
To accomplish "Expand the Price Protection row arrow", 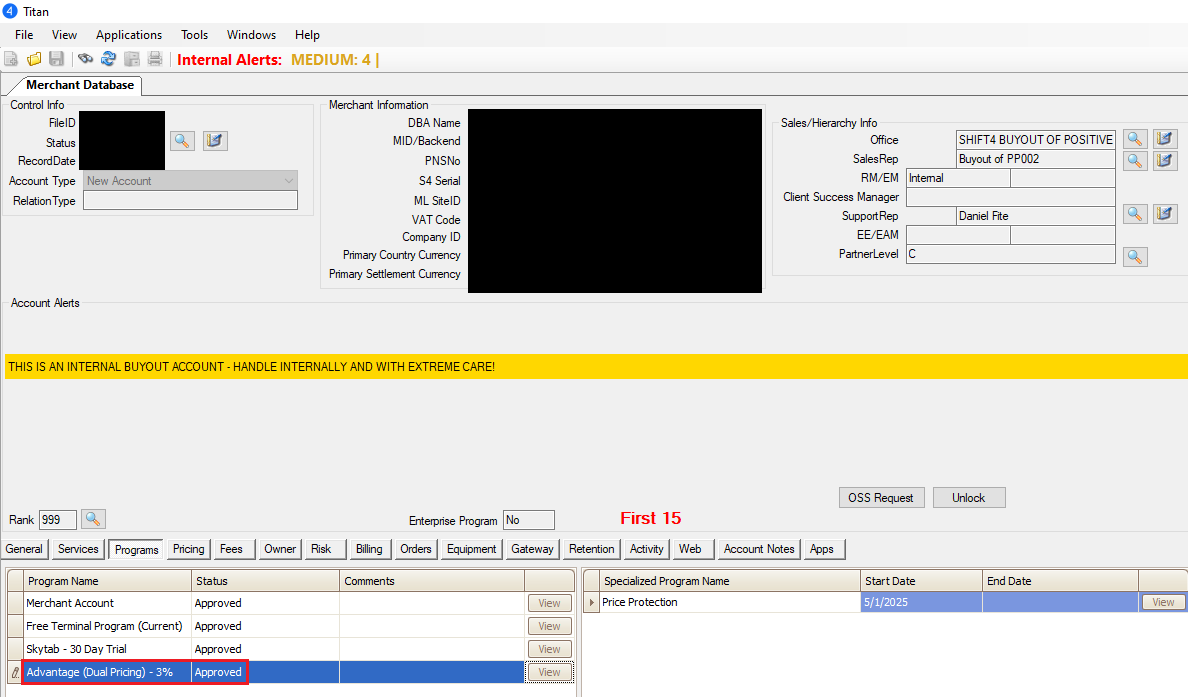I will click(591, 603).
